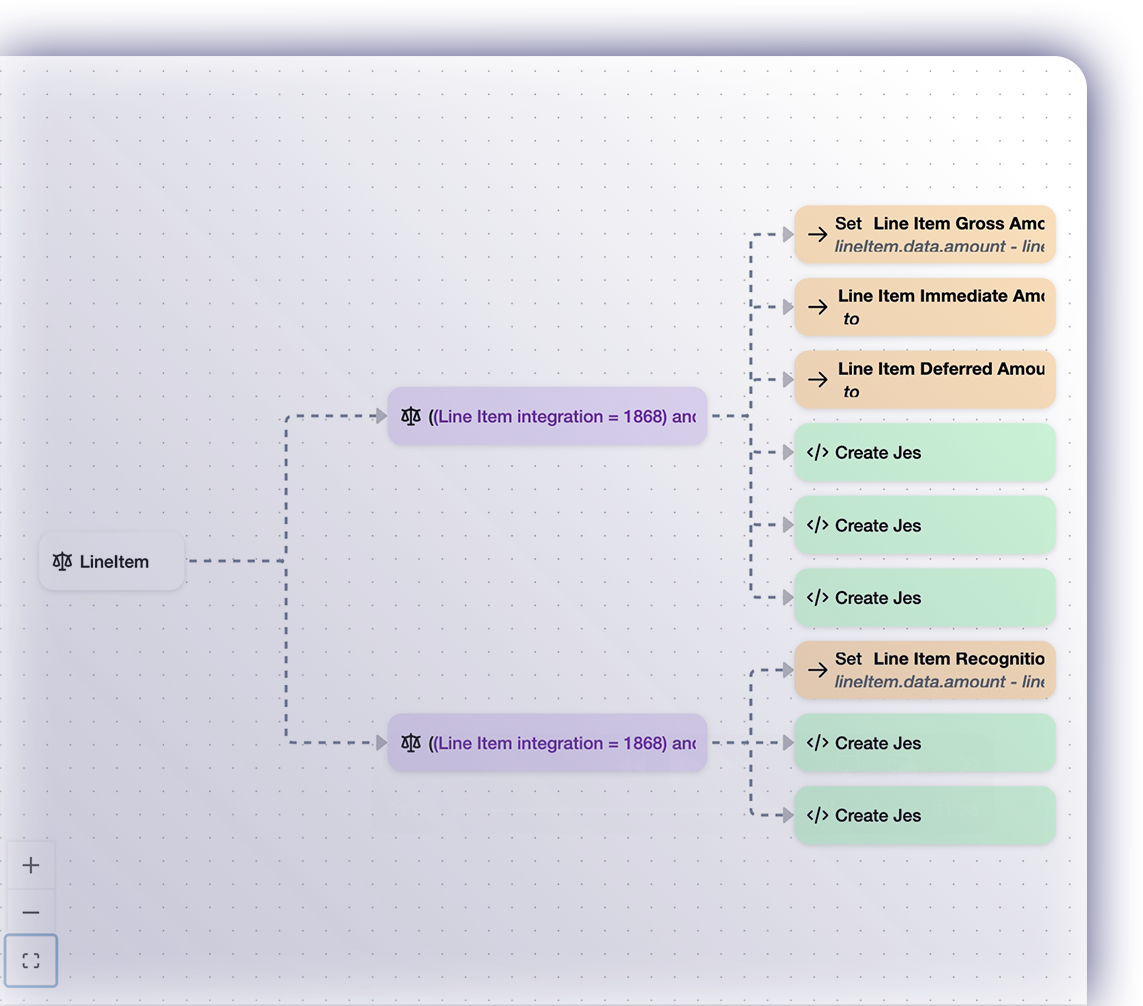
Task: Select the second Create Jes node from top
Action: click(925, 525)
